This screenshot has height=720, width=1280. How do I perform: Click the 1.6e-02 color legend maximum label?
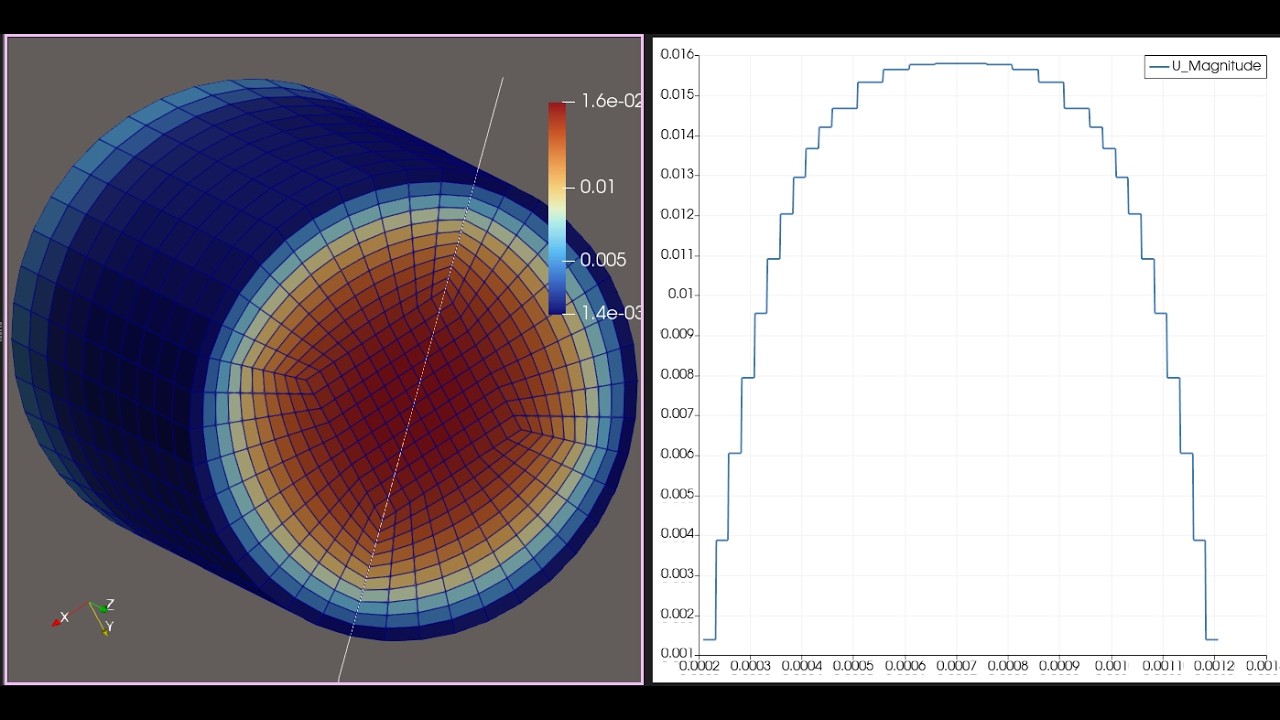[x=612, y=101]
